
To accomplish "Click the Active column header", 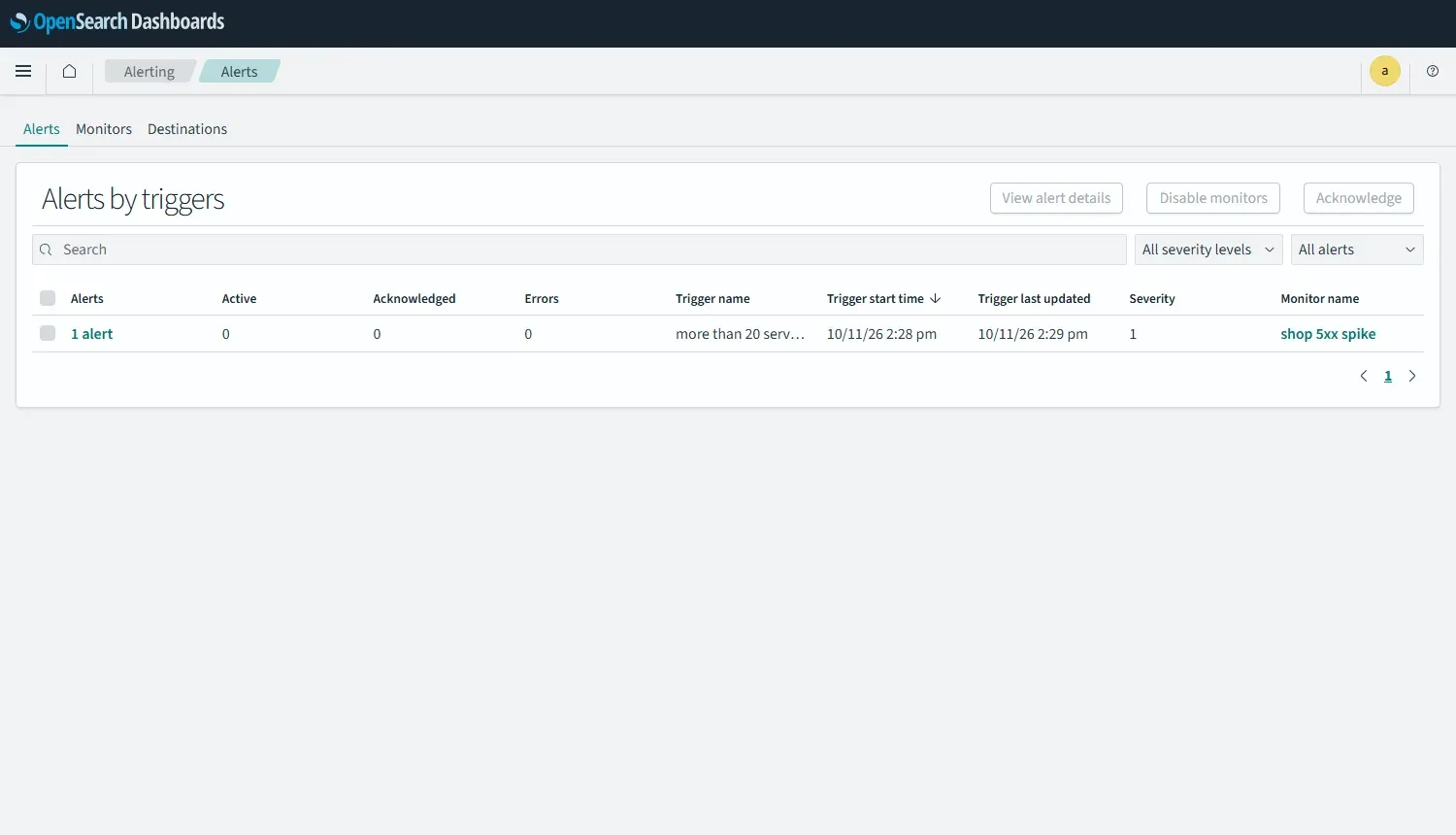I will pyautogui.click(x=239, y=298).
